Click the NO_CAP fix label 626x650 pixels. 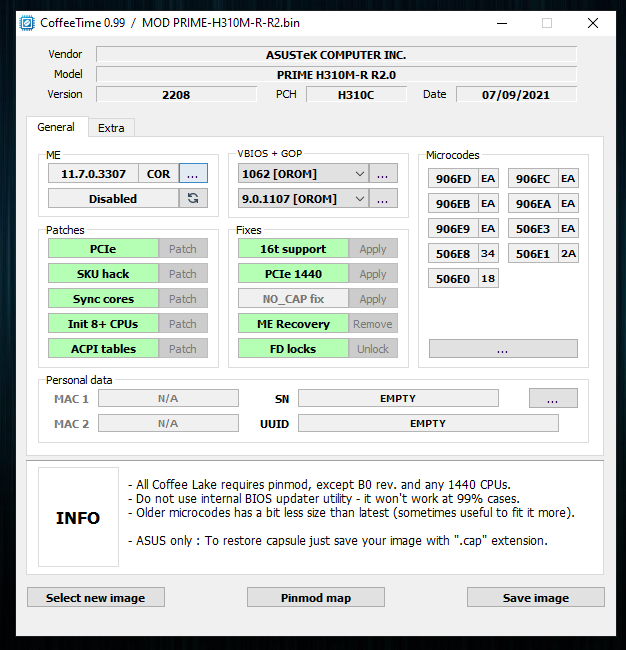tap(293, 298)
